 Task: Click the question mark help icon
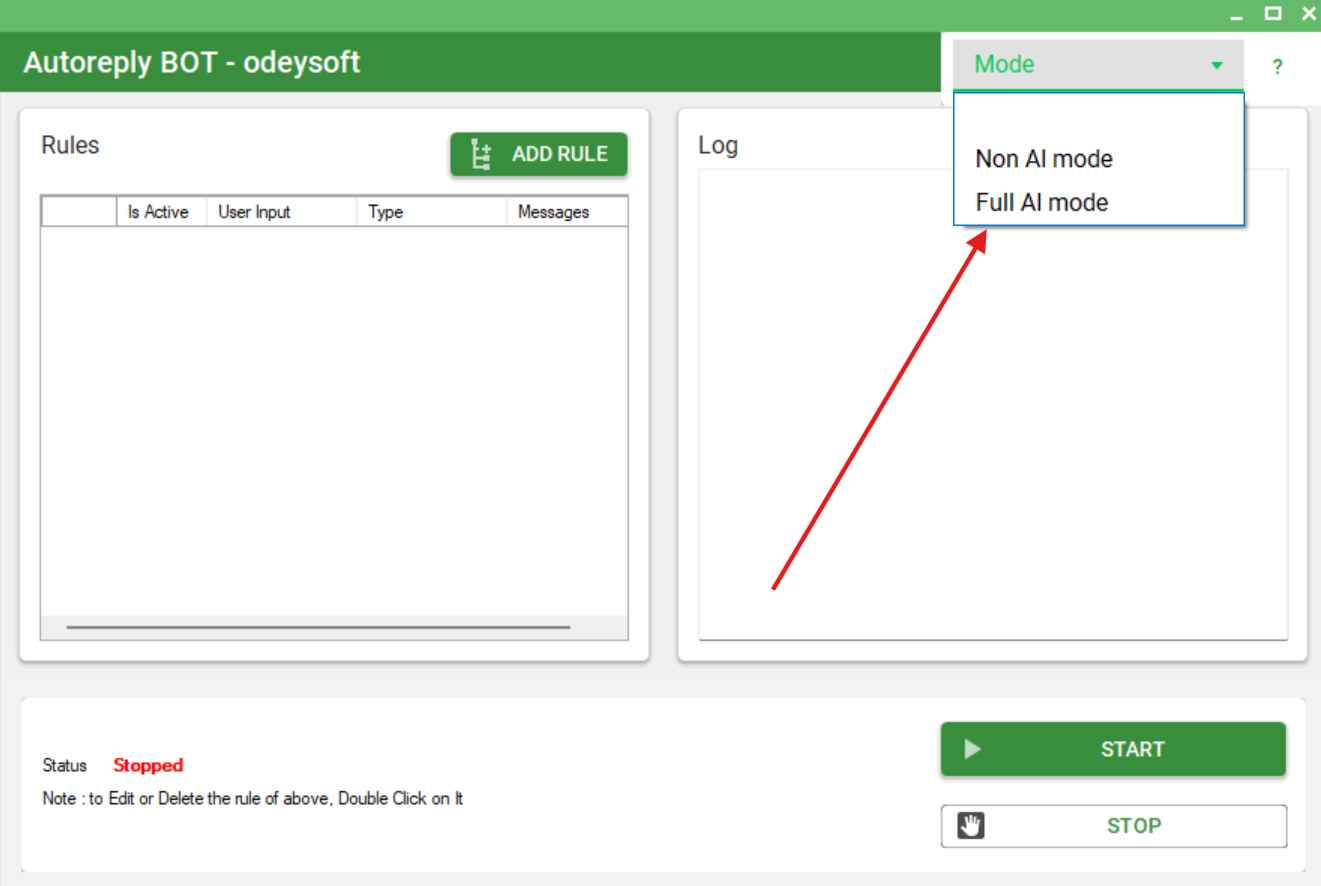tap(1277, 67)
